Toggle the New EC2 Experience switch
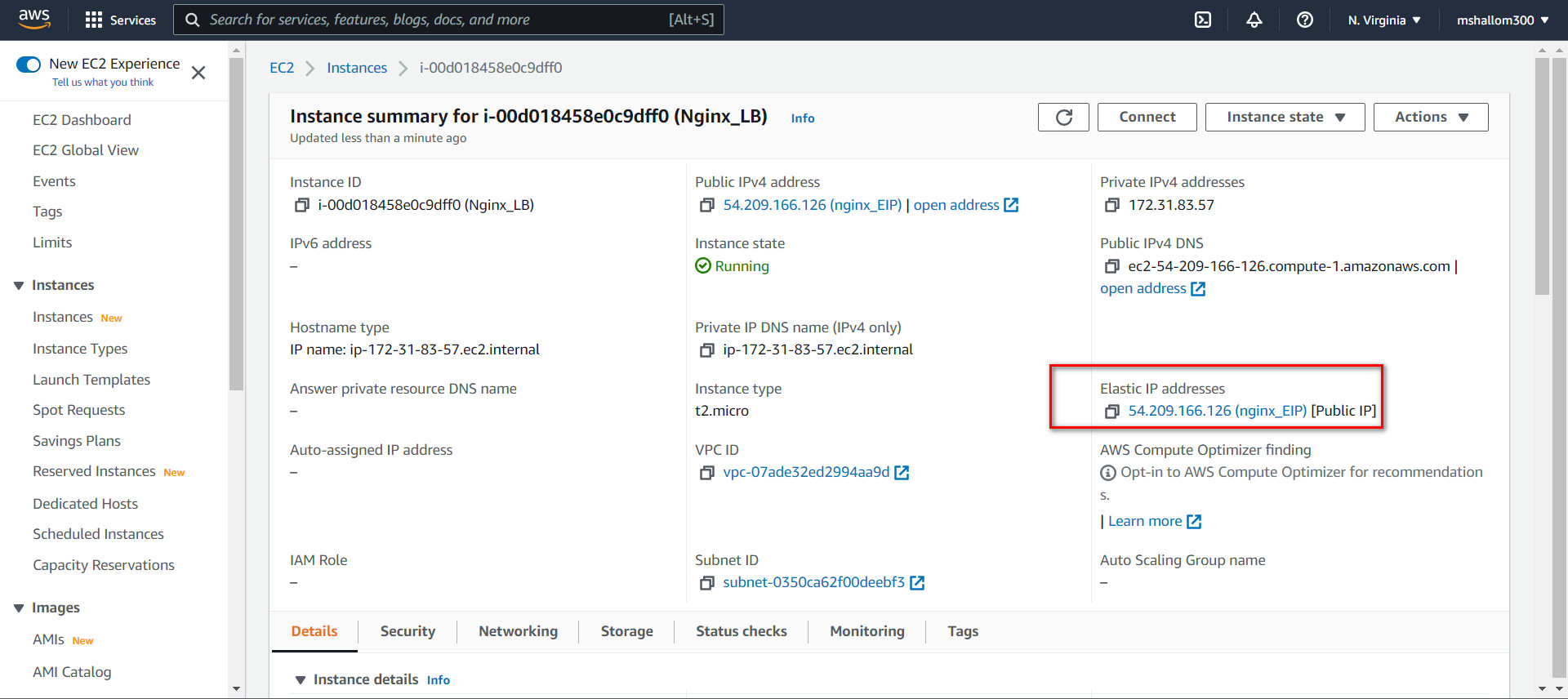This screenshot has height=699, width=1568. (x=29, y=64)
